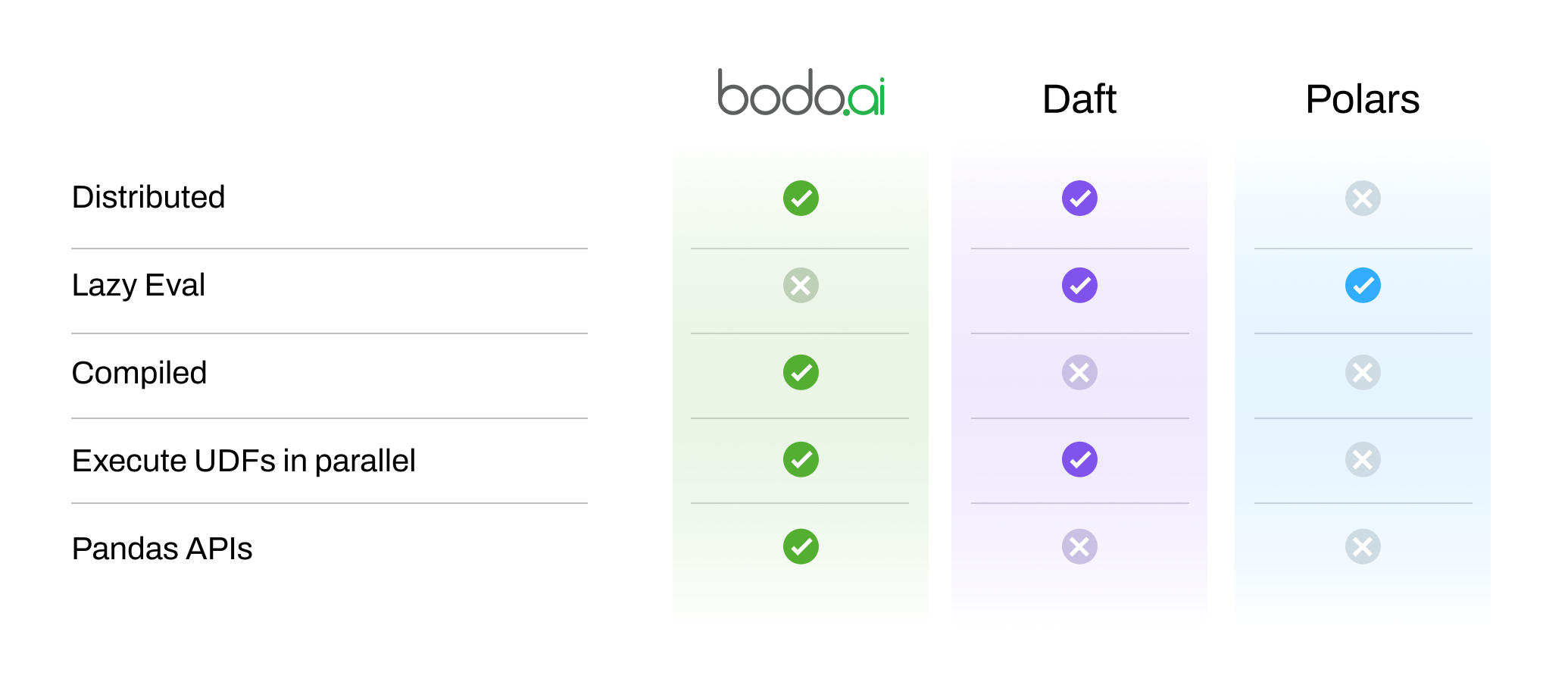Screen dimensions: 1568x682
Task: Click green checkmark for bodo.ai Distributed
Action: [801, 199]
